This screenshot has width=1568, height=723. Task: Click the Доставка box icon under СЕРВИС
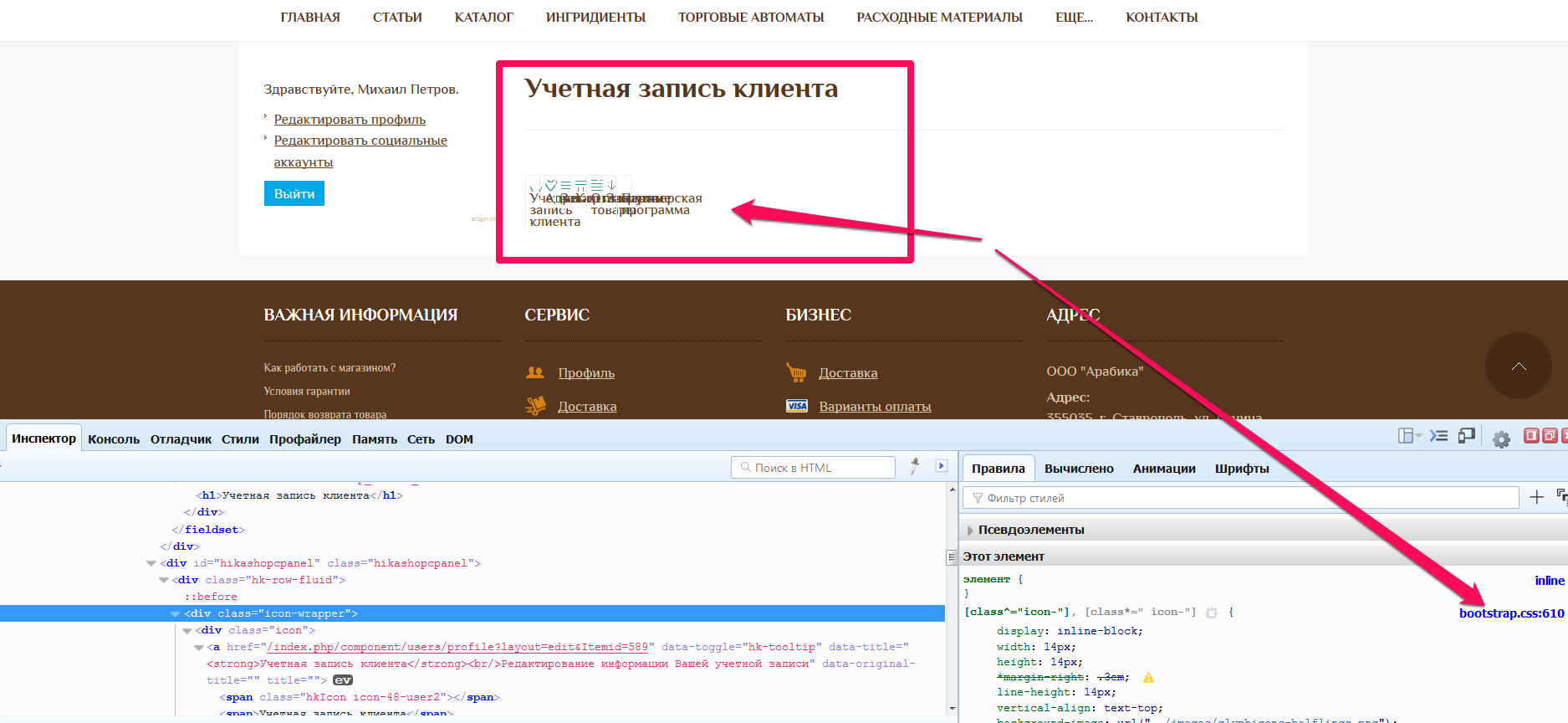(535, 406)
